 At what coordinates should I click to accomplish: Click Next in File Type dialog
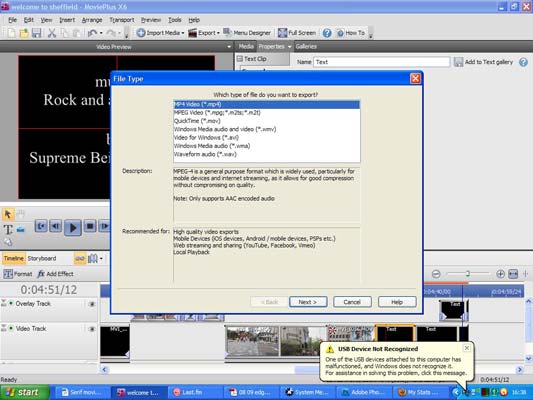[x=308, y=302]
